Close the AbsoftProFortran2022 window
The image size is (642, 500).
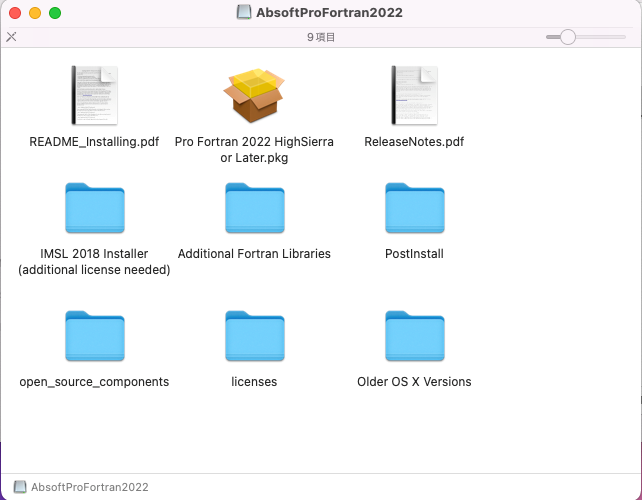coord(15,13)
